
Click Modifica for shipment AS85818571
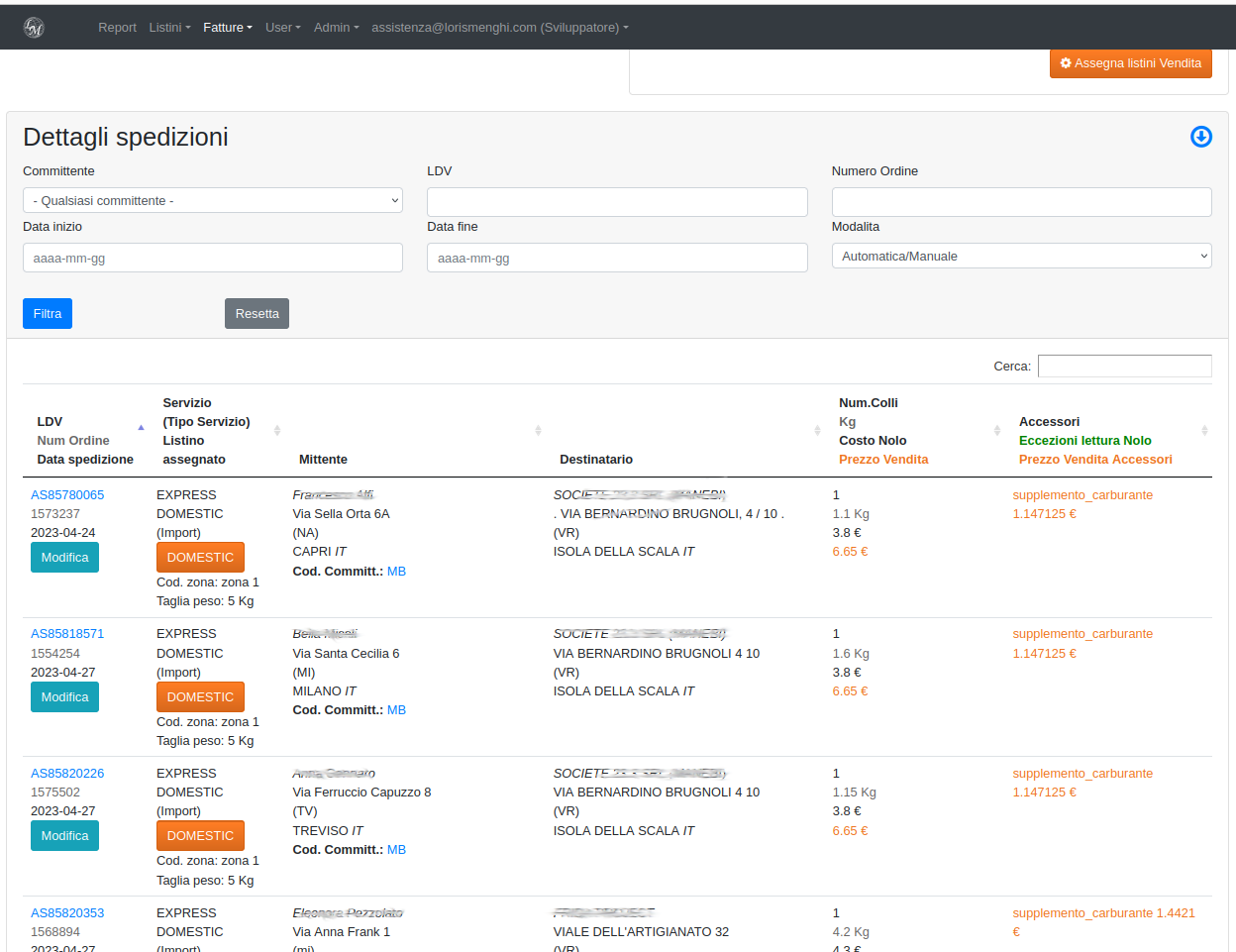[64, 697]
